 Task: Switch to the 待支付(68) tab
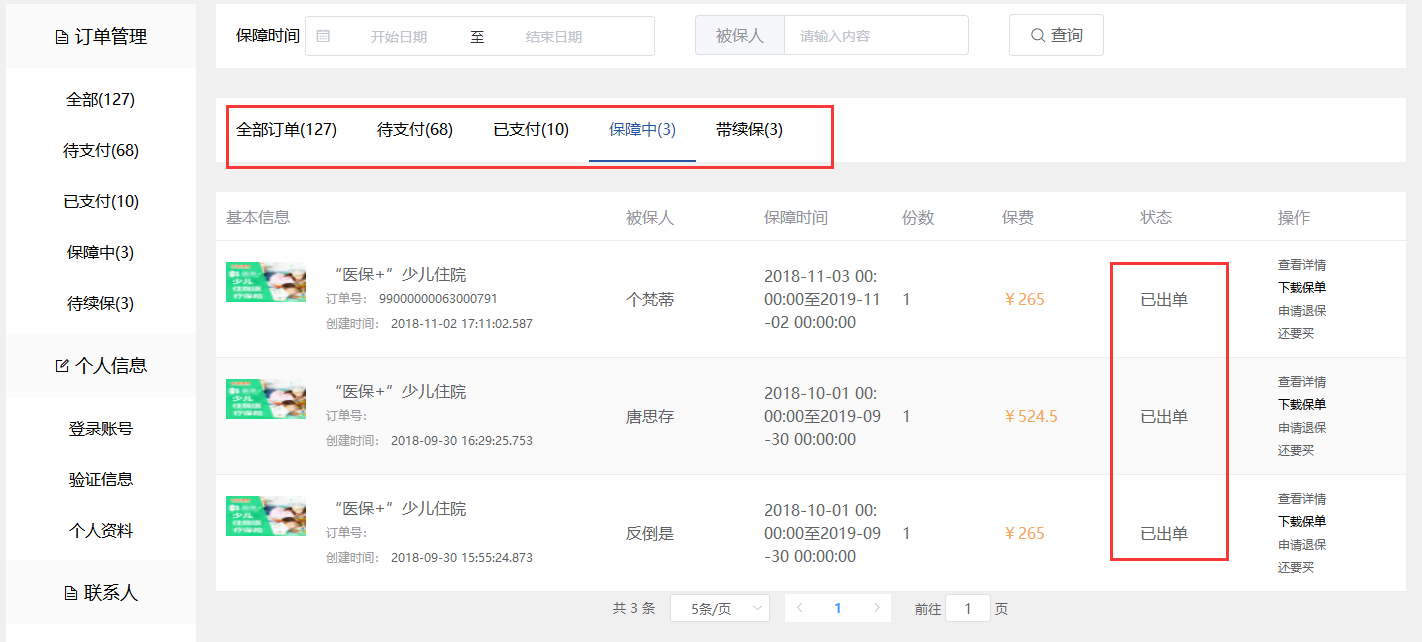(x=415, y=130)
